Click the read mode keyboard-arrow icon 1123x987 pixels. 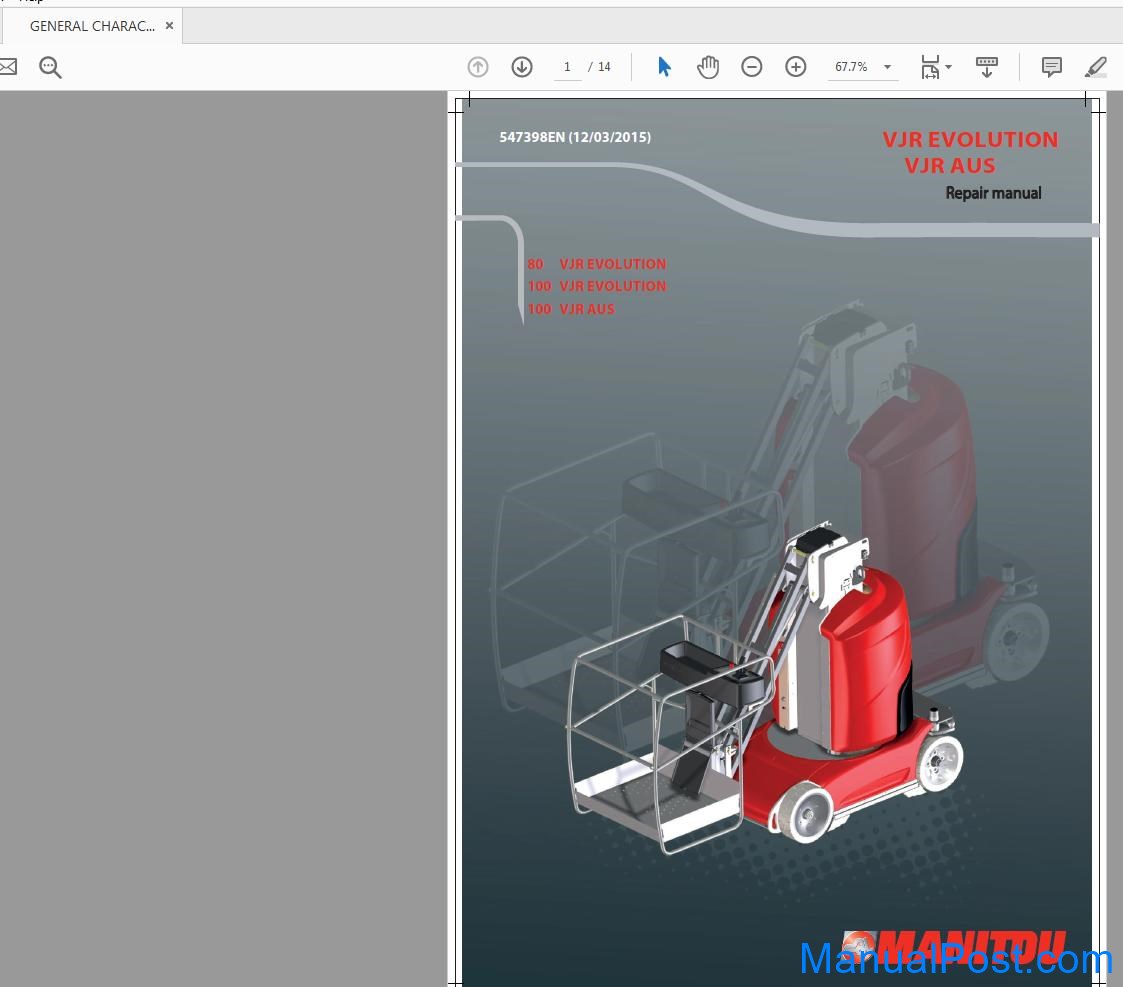(x=987, y=67)
